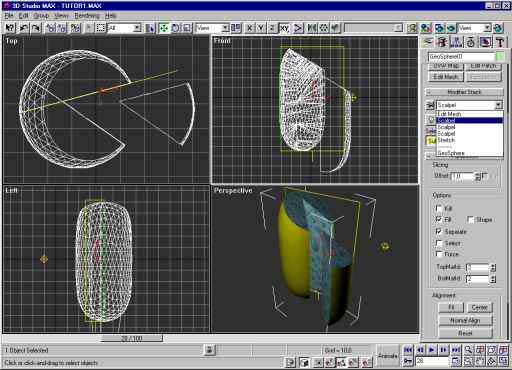Toggle the Key Mode icon

[x=408, y=361]
